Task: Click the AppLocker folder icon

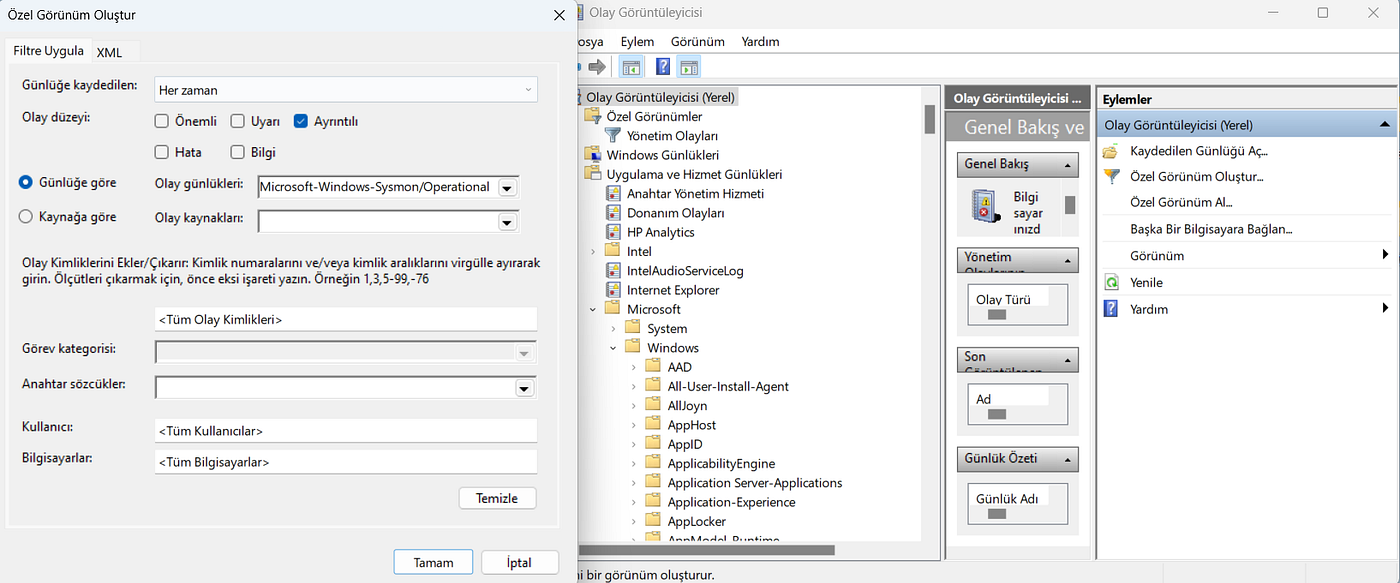Action: click(653, 521)
